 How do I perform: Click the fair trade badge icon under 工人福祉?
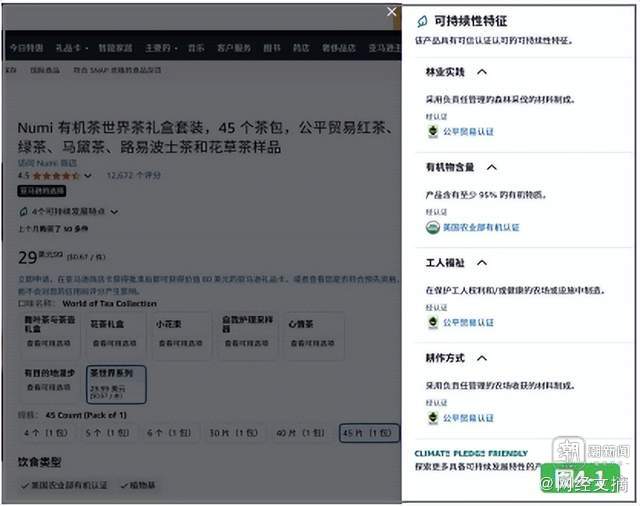tap(433, 322)
